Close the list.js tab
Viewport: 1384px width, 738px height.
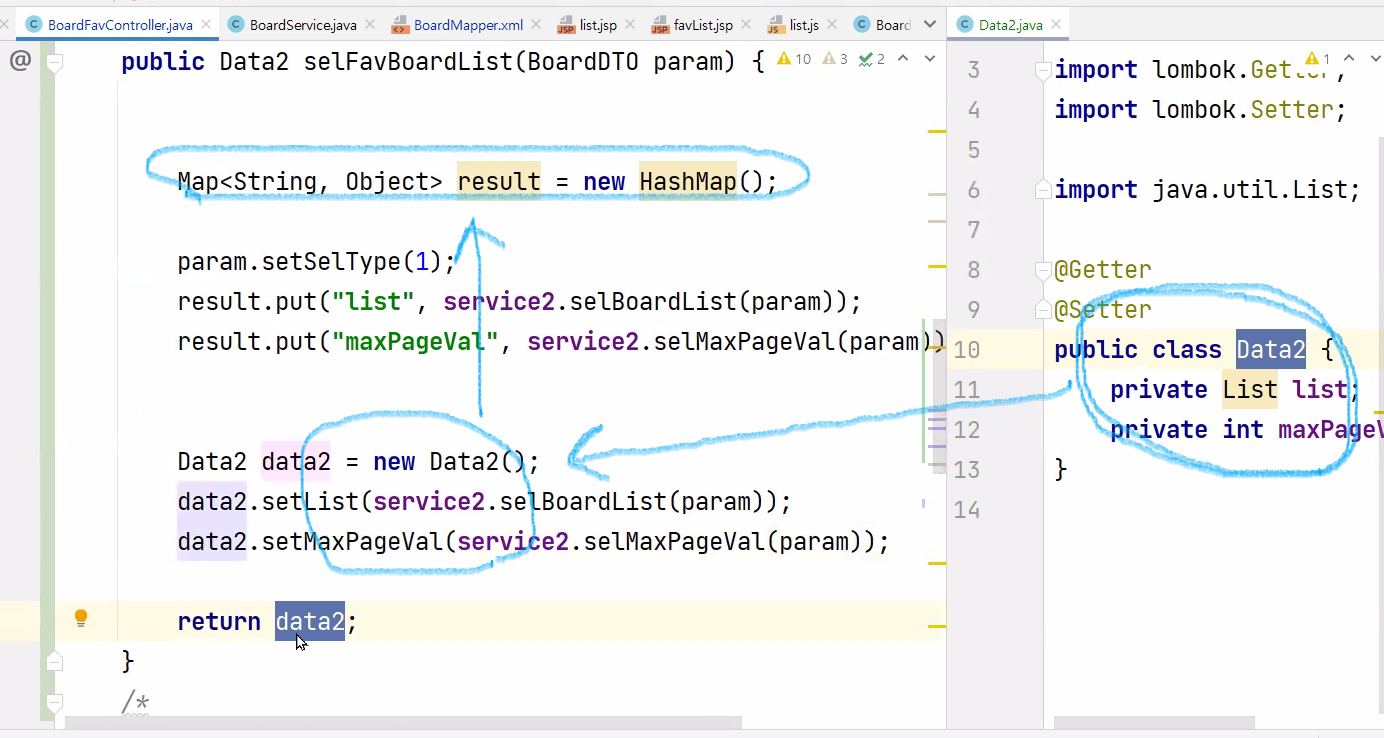click(x=832, y=24)
